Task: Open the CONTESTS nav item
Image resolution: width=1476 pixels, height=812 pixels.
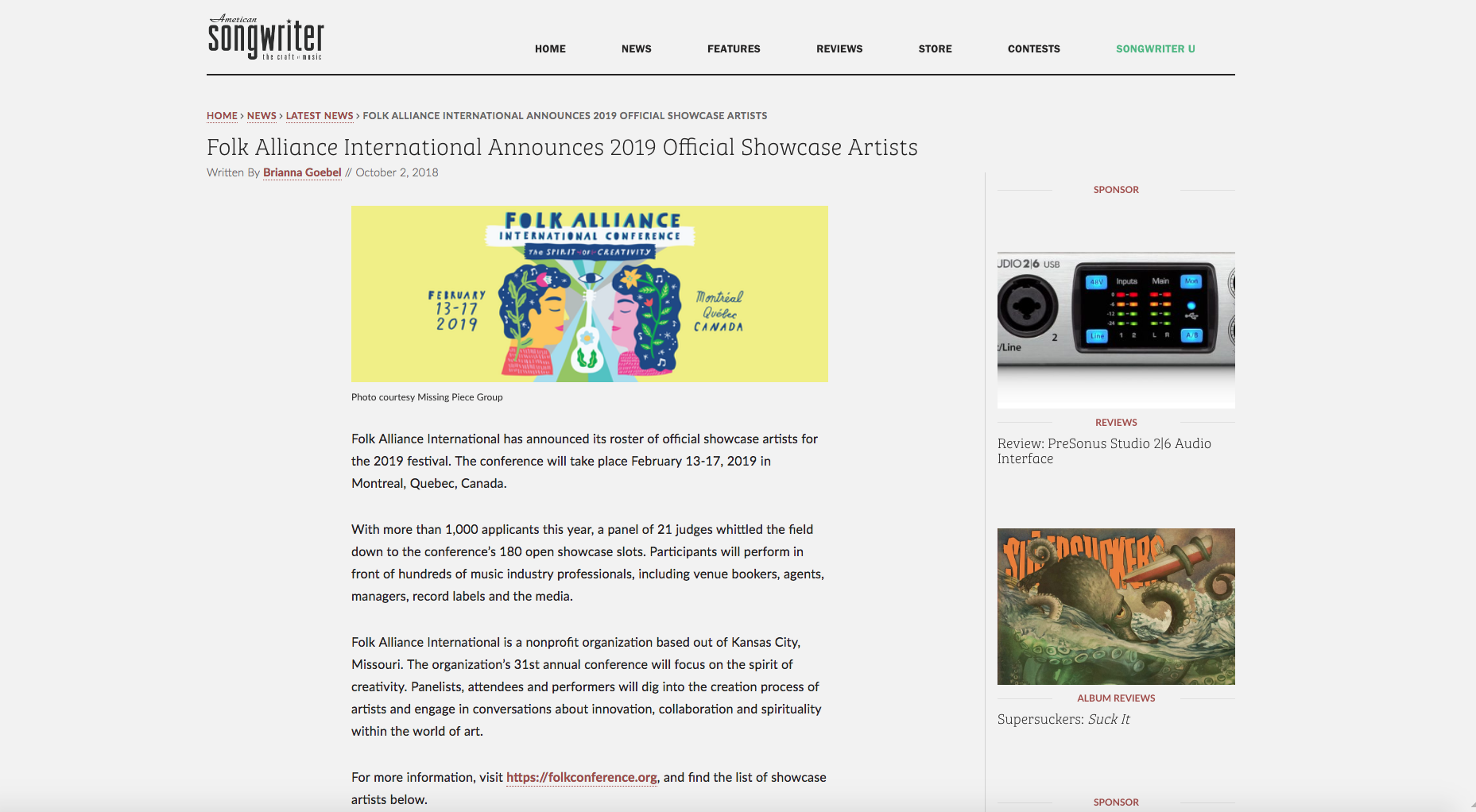Action: pos(1033,49)
